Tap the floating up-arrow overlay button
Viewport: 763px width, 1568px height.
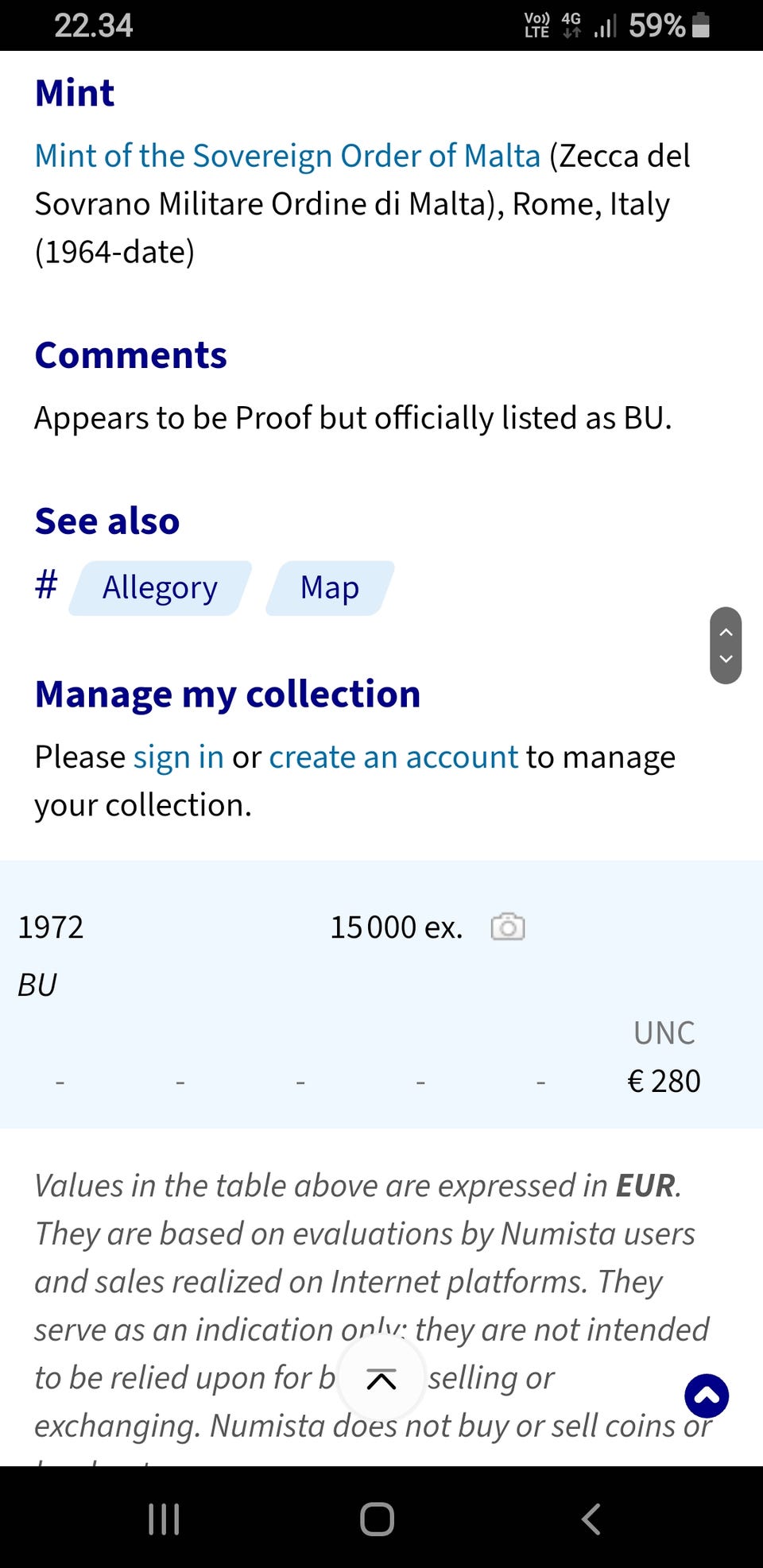(381, 1380)
